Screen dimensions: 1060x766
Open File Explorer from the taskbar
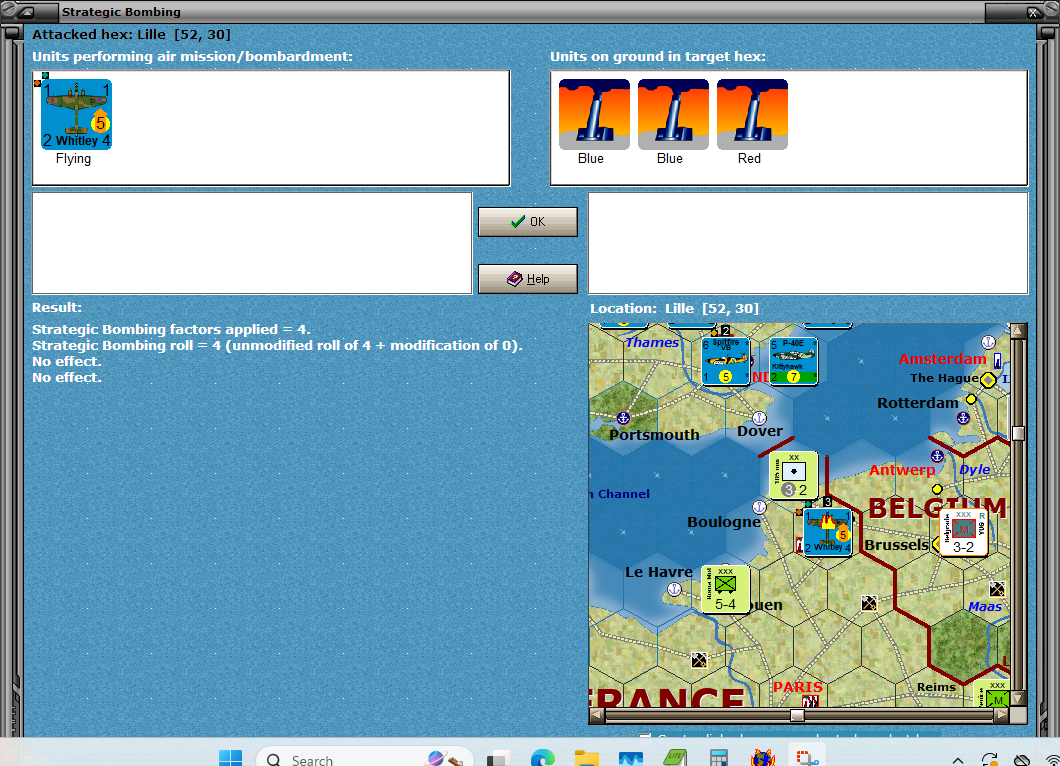tap(587, 759)
